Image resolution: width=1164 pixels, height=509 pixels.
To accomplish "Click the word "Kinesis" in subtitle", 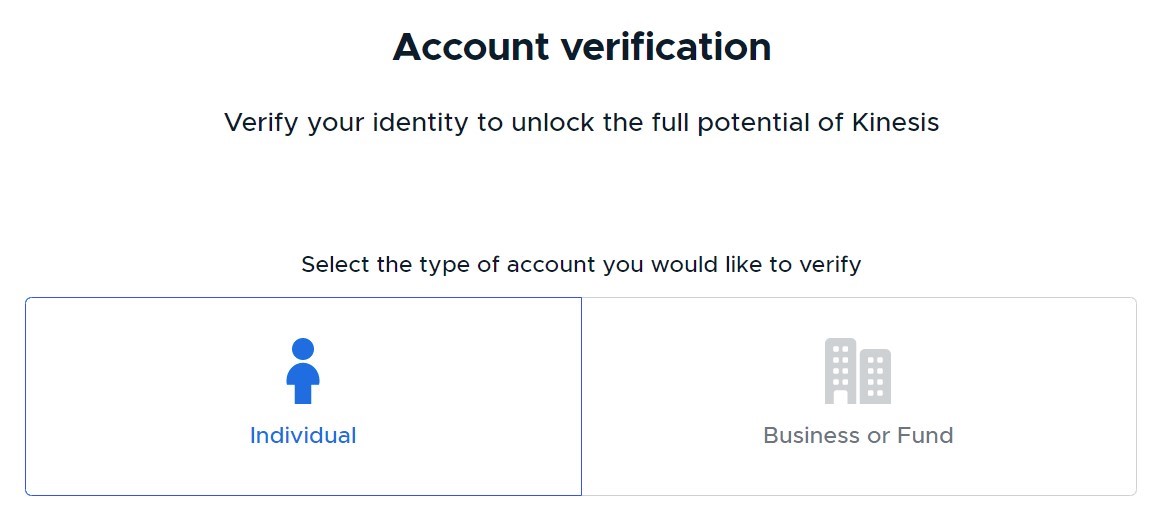I will (x=895, y=122).
